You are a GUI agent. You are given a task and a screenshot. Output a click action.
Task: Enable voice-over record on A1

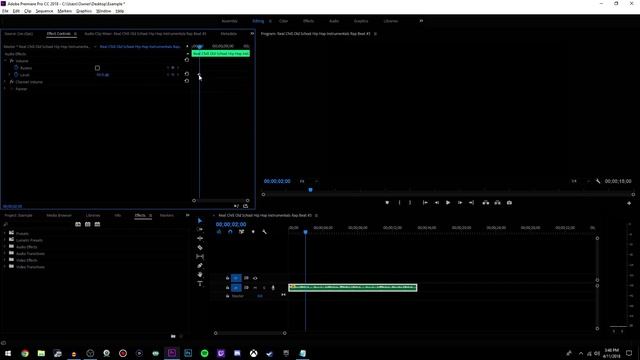click(273, 288)
